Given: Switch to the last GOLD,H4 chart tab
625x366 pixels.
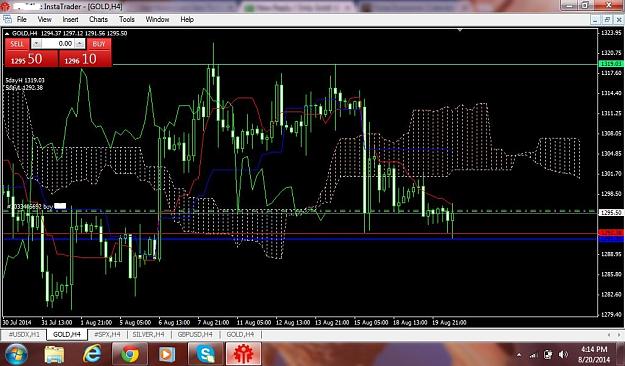Looking at the screenshot, I should (x=240, y=335).
